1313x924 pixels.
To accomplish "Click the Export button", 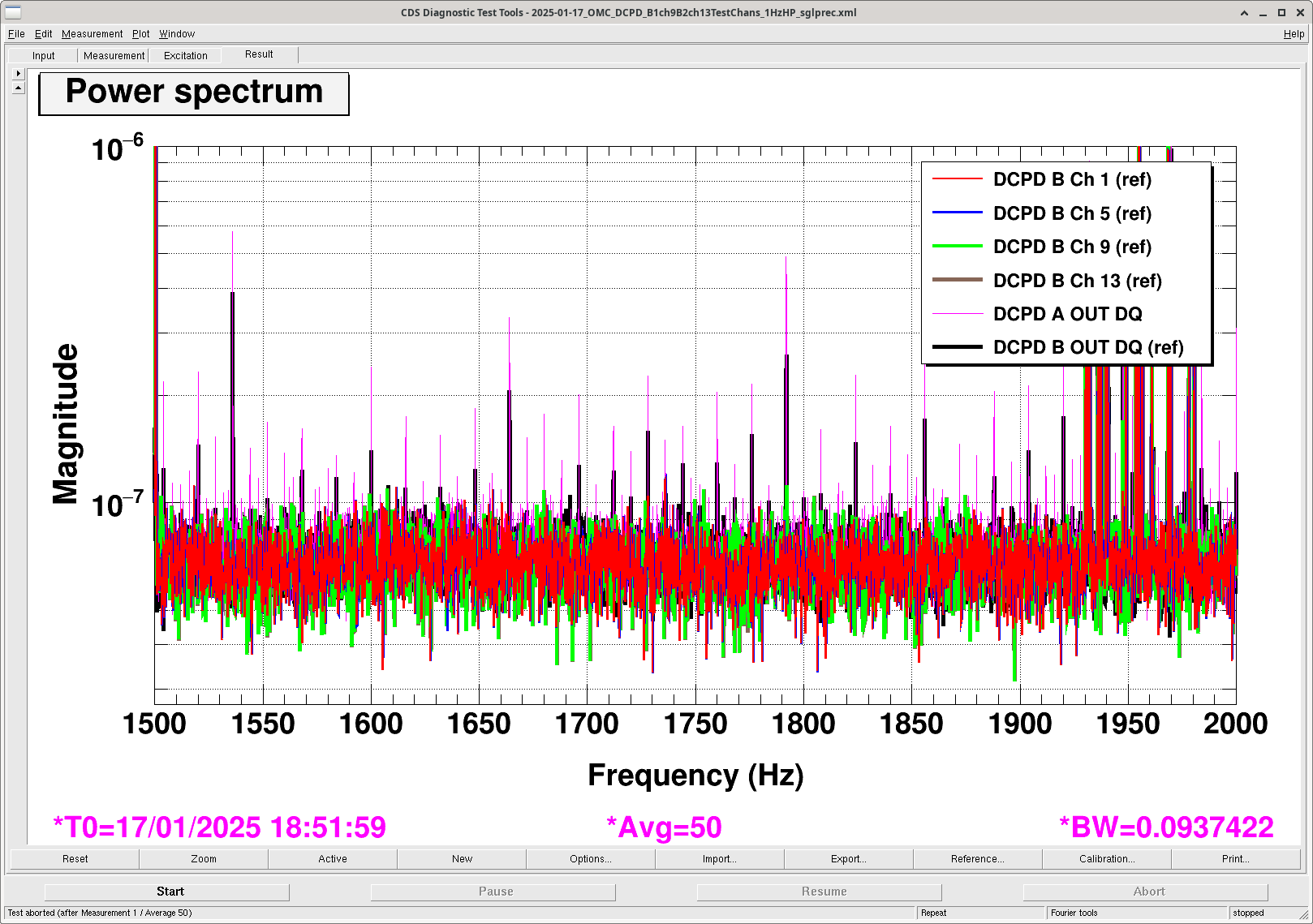I will pos(849,859).
